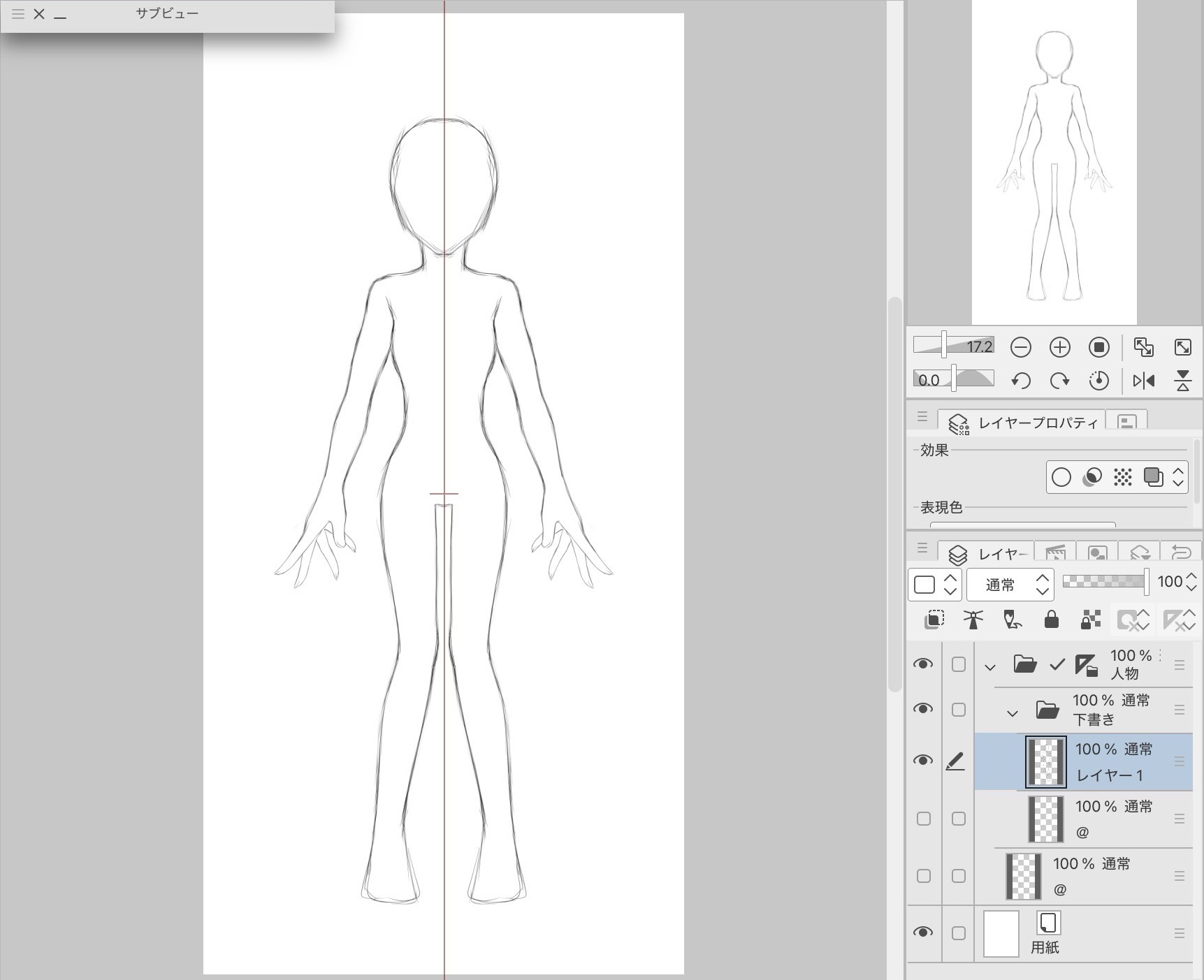Click the lock layer icon
This screenshot has height=980, width=1204.
(x=1051, y=620)
